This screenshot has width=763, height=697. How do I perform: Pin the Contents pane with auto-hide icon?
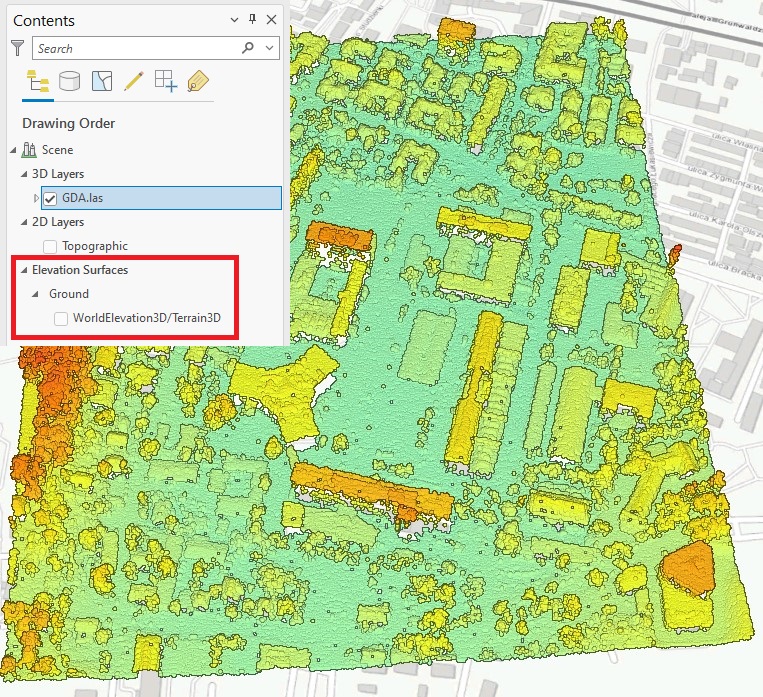252,19
